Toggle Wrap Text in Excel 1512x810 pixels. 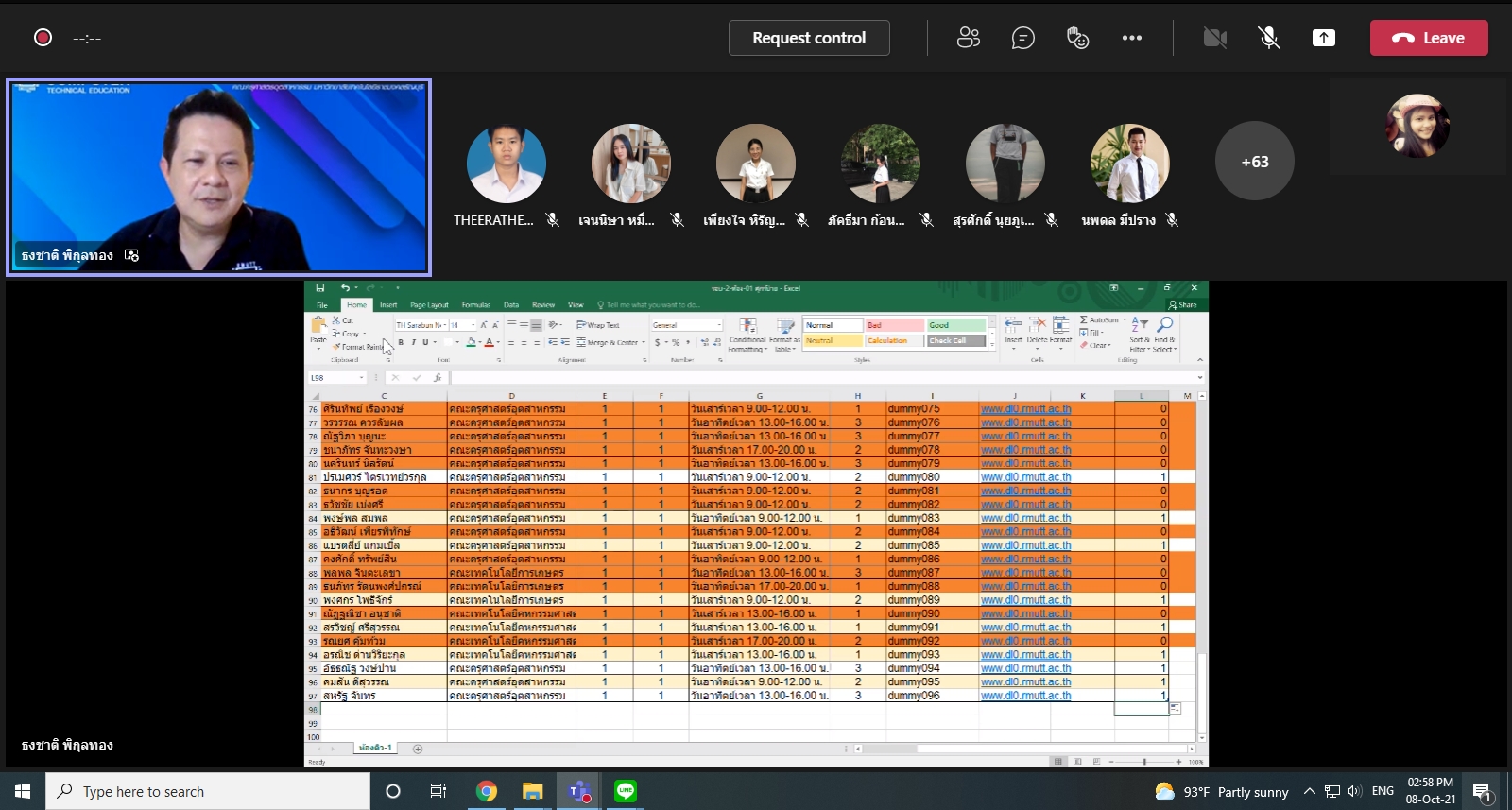[597, 325]
